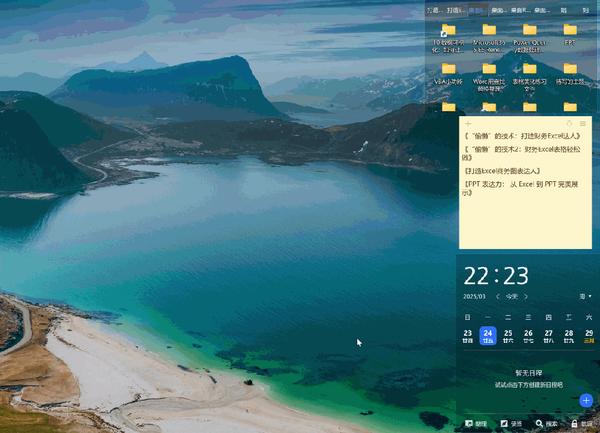Click the 22:23 clock display

[x=496, y=276]
